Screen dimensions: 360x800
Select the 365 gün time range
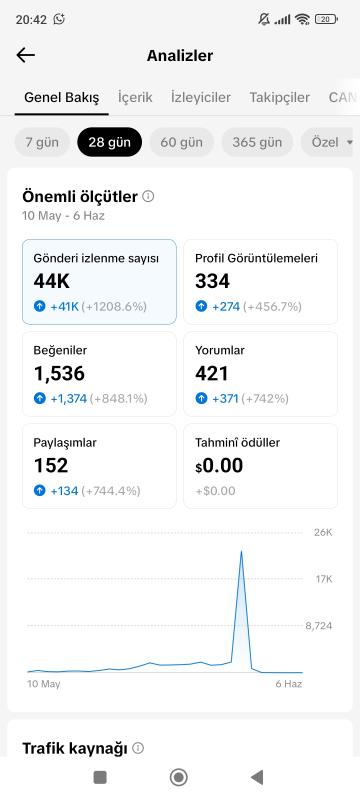tap(257, 142)
